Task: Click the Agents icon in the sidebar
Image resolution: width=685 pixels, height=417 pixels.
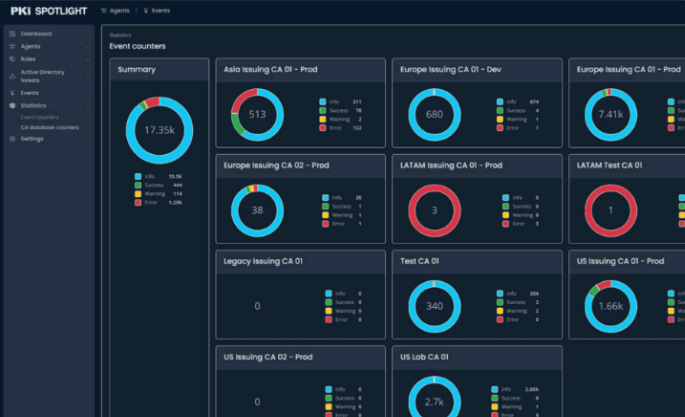Action: coord(12,46)
